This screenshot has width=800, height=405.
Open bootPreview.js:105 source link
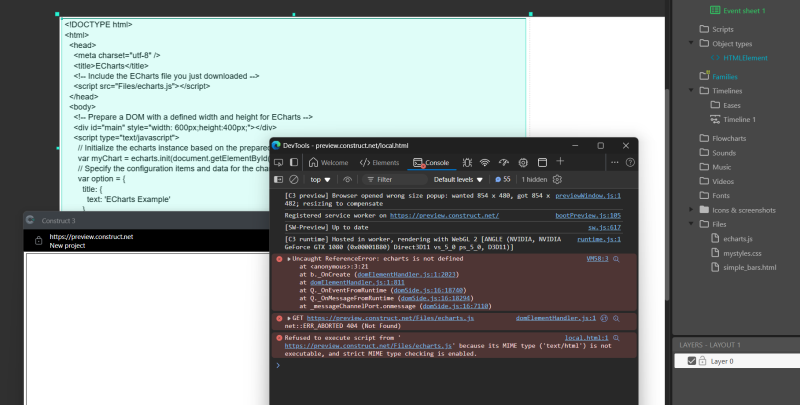[x=588, y=216]
